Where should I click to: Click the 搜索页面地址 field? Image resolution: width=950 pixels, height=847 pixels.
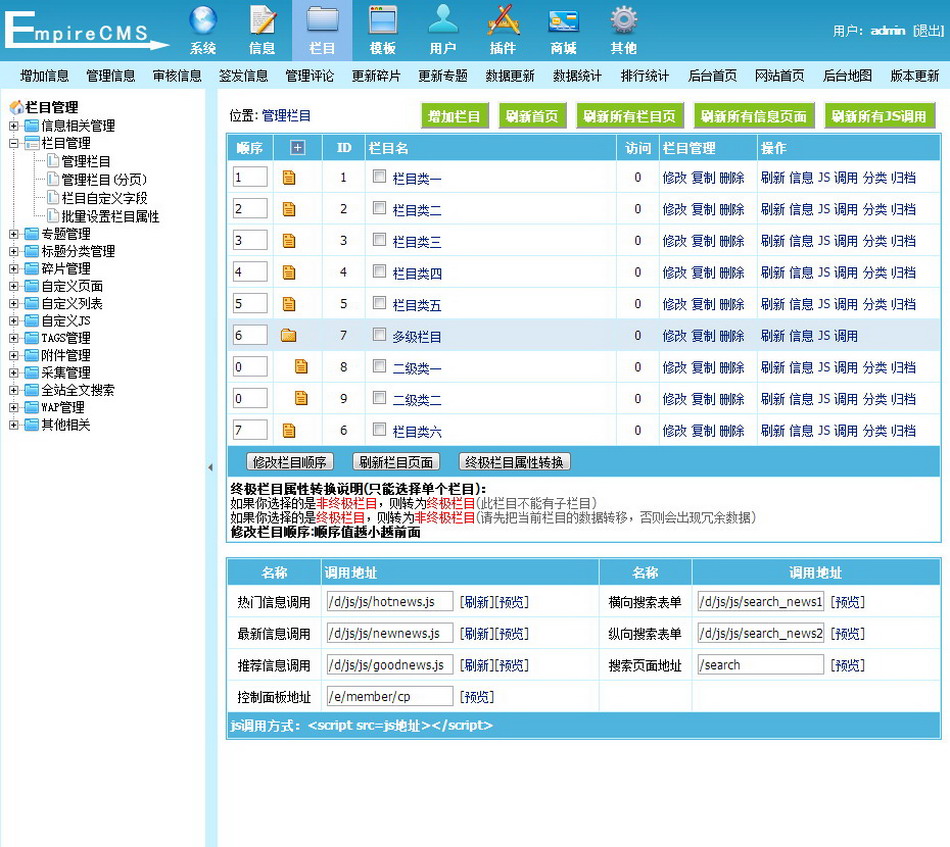[x=760, y=665]
